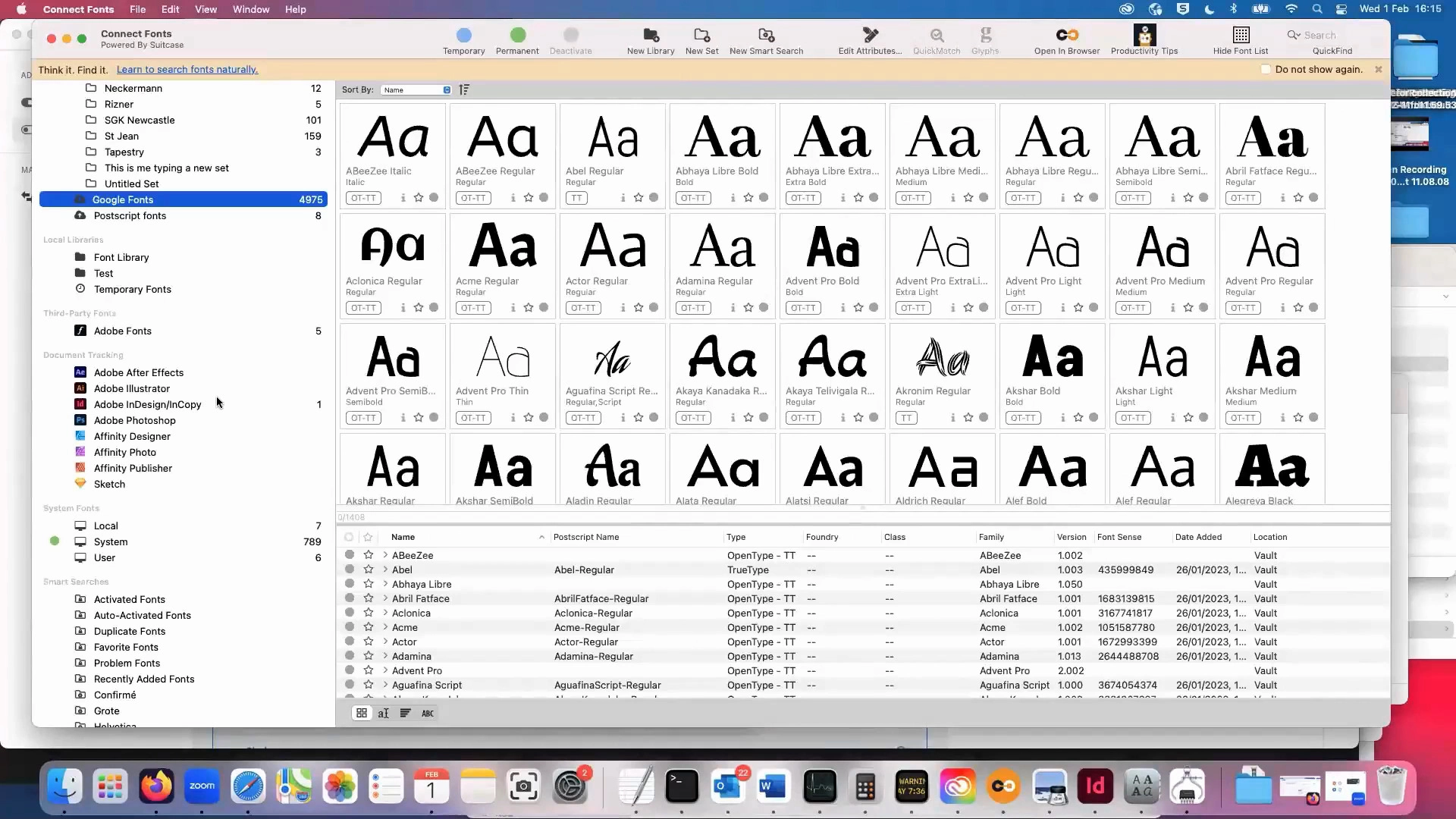Expand Abhaya Libre family row
Image resolution: width=1456 pixels, height=819 pixels.
pyautogui.click(x=385, y=584)
